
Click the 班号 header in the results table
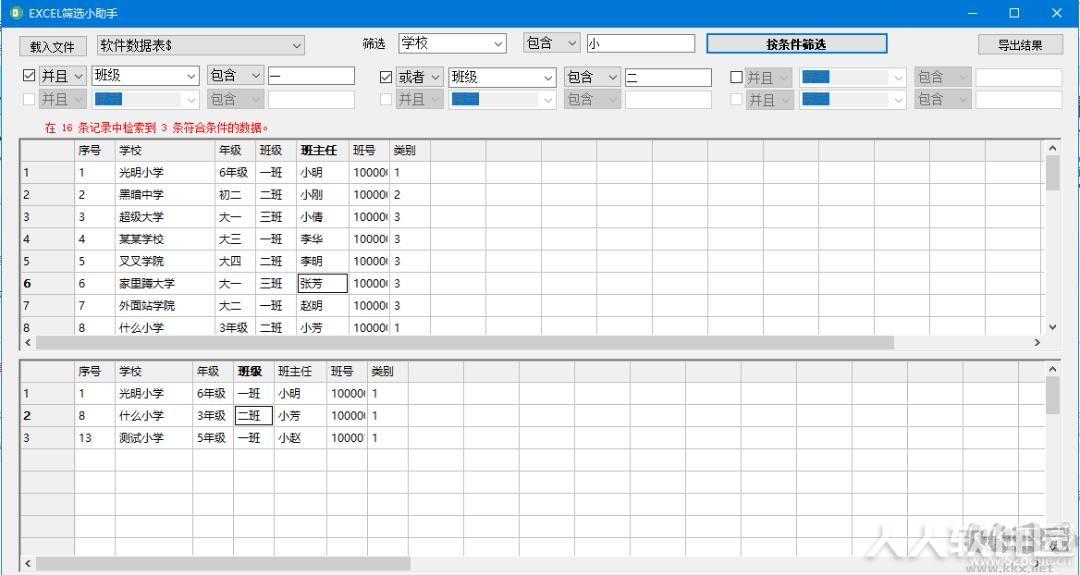click(348, 371)
